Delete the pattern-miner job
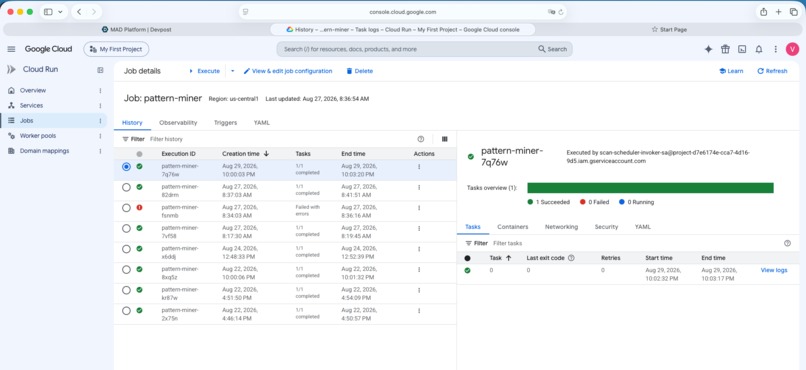 click(359, 71)
